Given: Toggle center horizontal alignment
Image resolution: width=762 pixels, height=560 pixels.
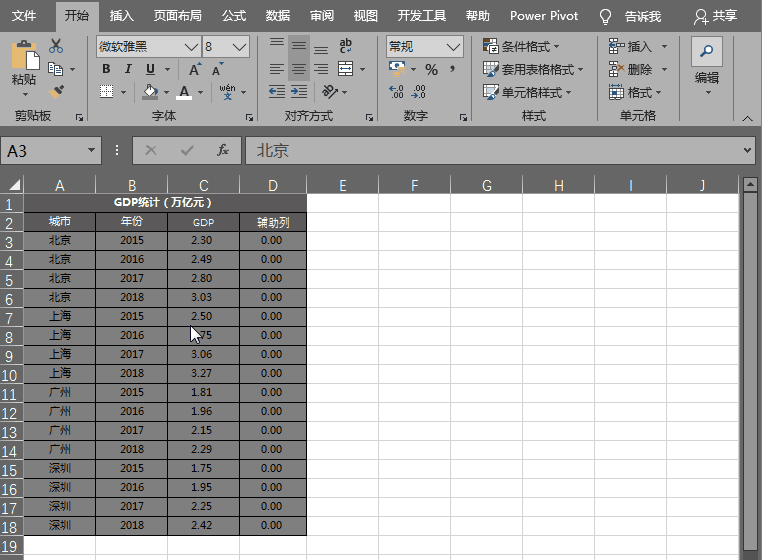Looking at the screenshot, I should (x=299, y=70).
